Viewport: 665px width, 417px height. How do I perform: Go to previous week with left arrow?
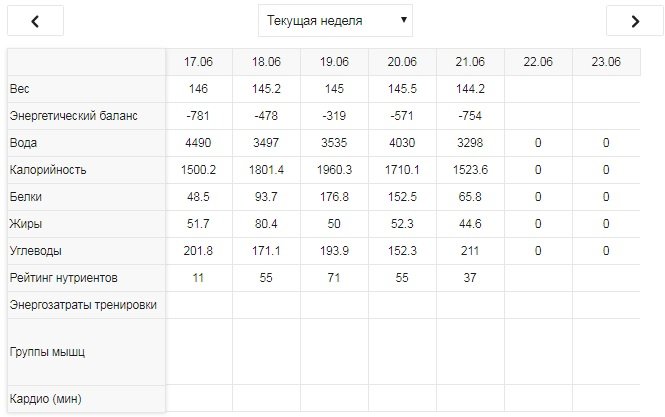coord(35,20)
